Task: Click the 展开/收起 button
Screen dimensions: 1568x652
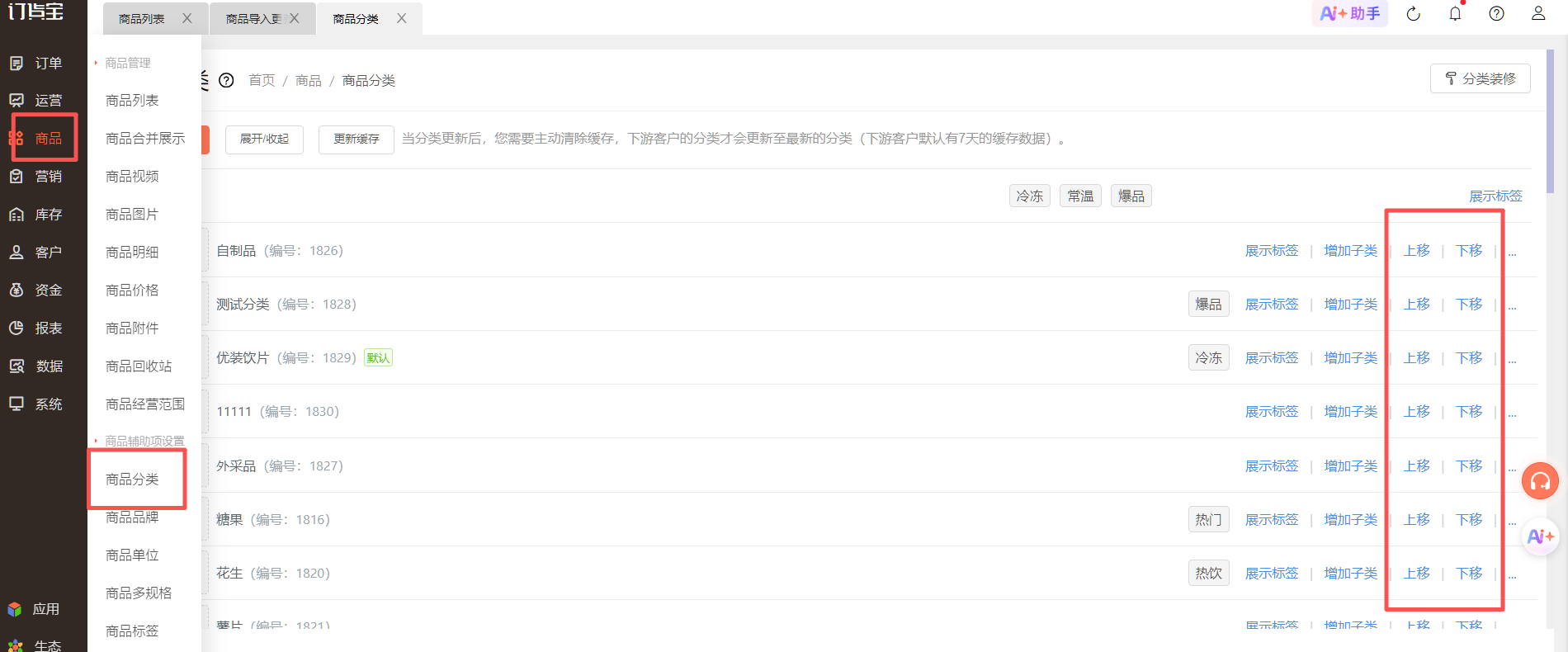Action: (x=264, y=139)
